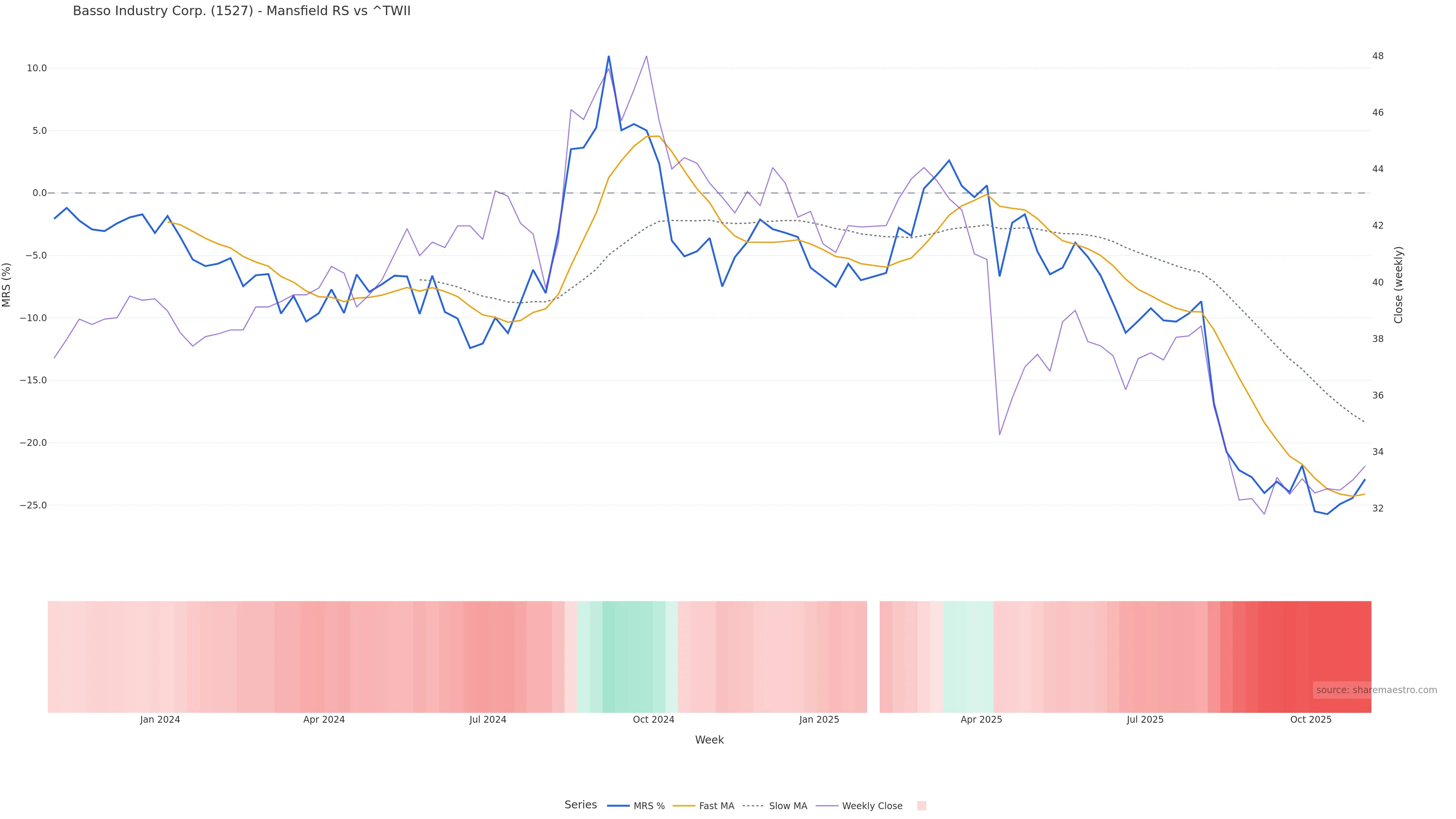Open the sharemaestro.com source link
The width and height of the screenshot is (1456, 819).
pos(1376,690)
